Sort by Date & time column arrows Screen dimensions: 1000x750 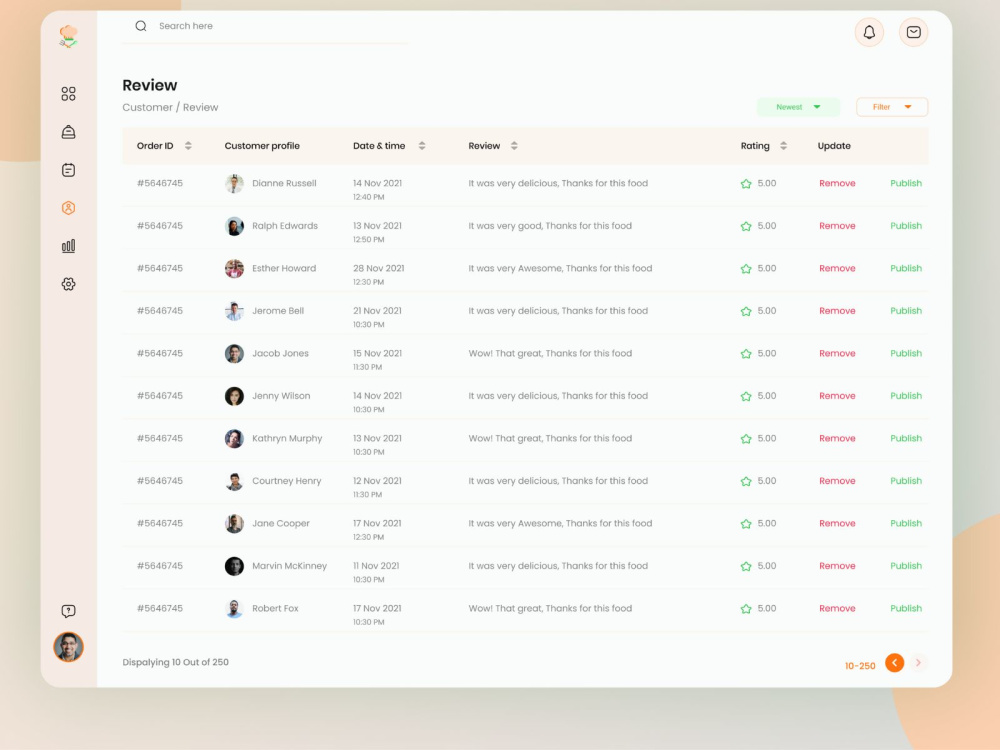pos(421,145)
